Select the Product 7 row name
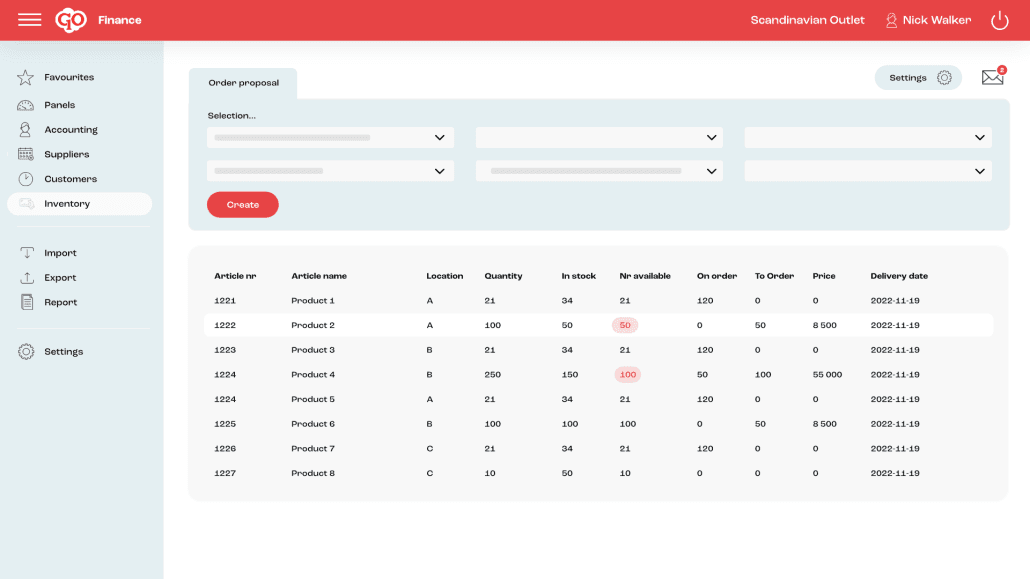 tap(313, 449)
